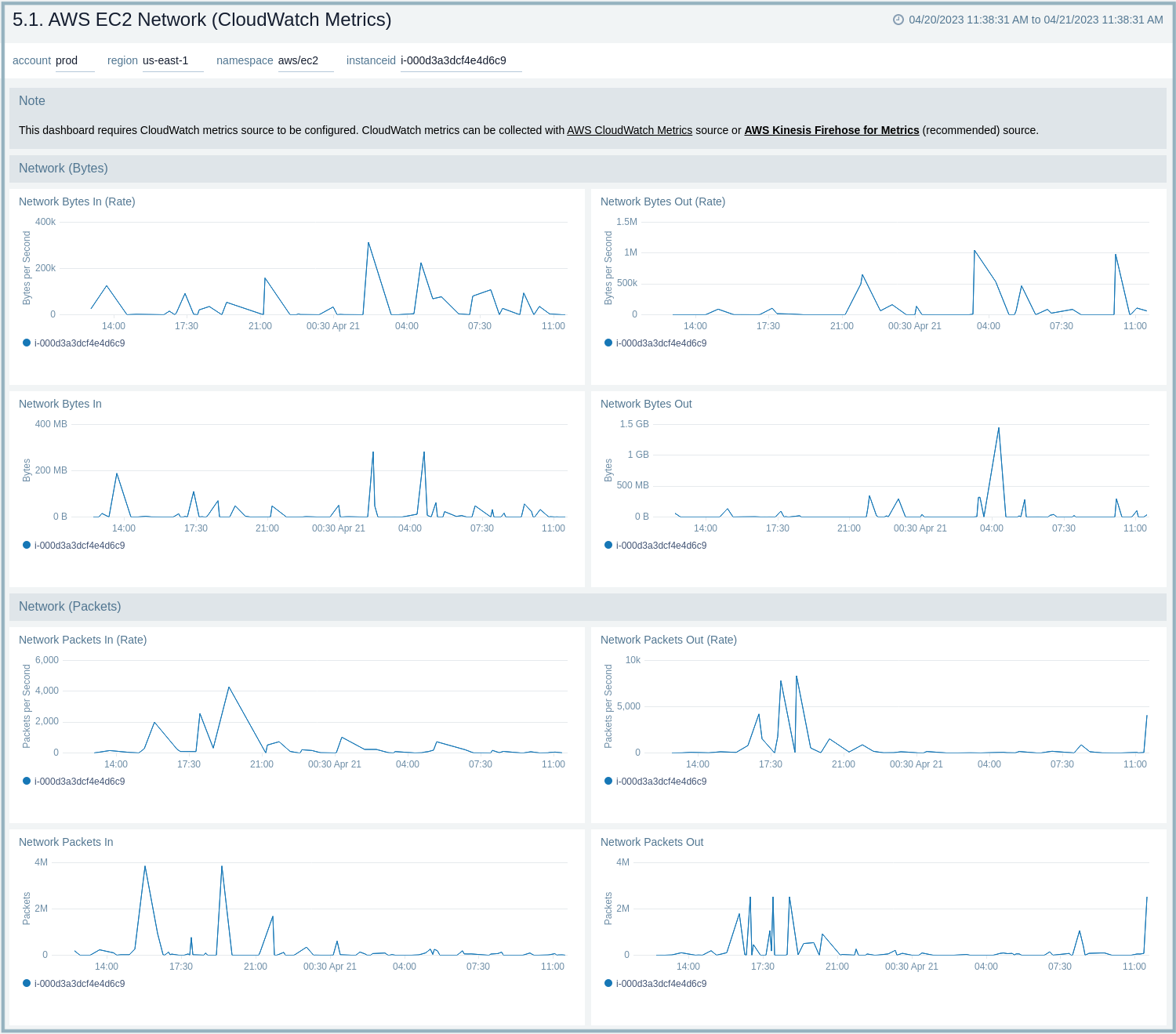Open the account filter showing prod

click(x=75, y=60)
